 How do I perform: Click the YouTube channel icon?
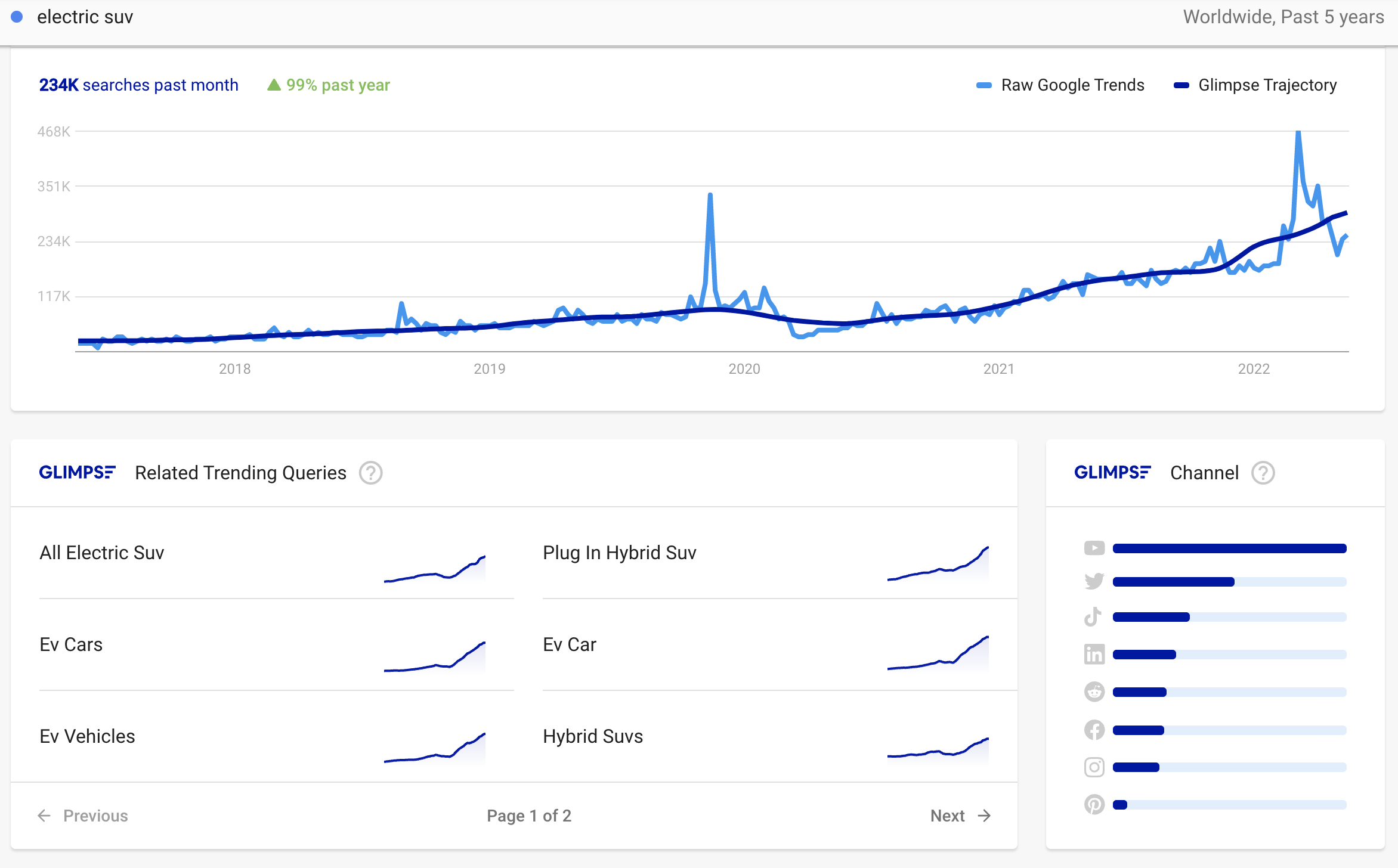1094,548
